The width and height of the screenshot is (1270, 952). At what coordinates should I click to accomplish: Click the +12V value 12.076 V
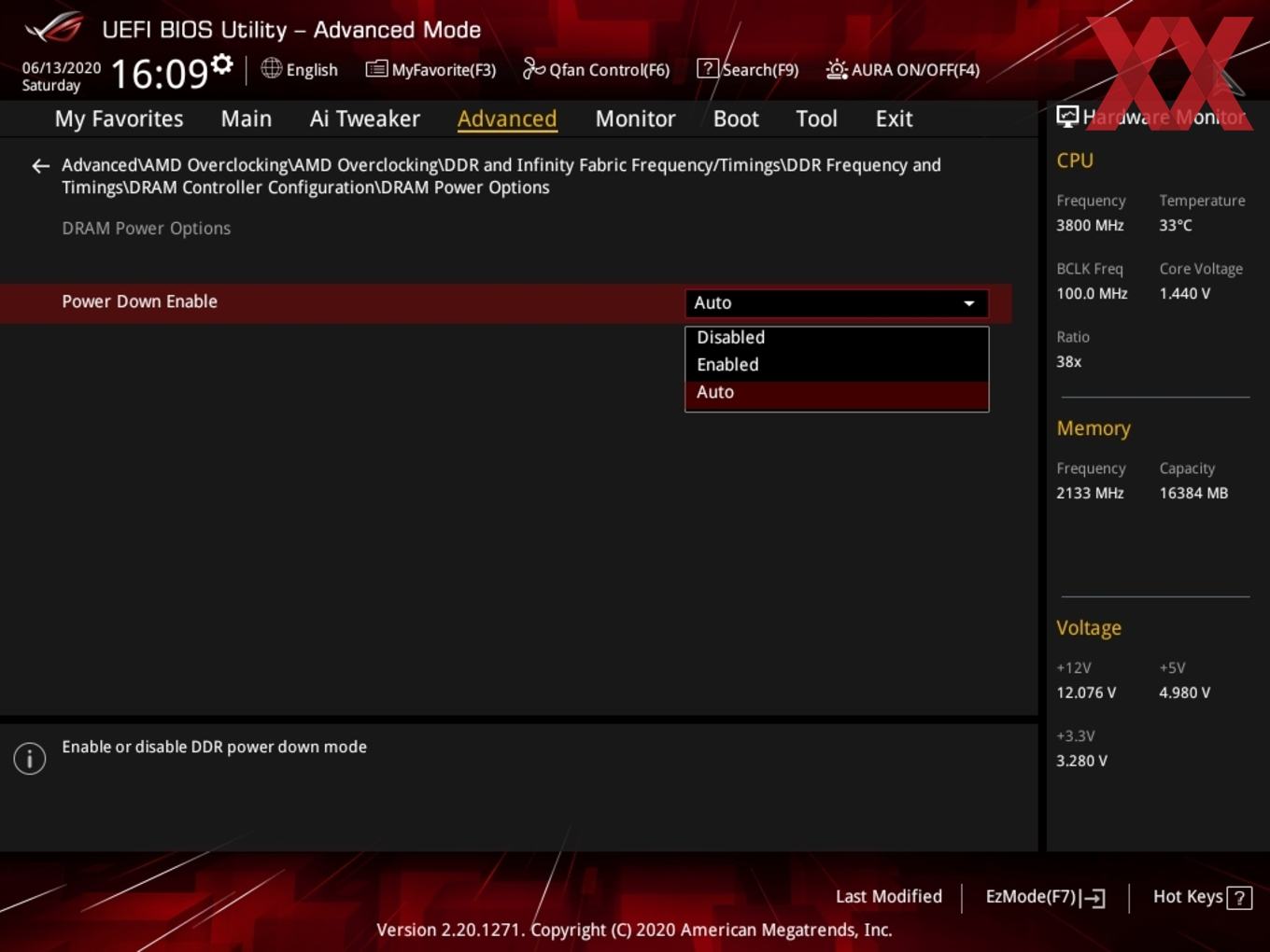click(1086, 693)
